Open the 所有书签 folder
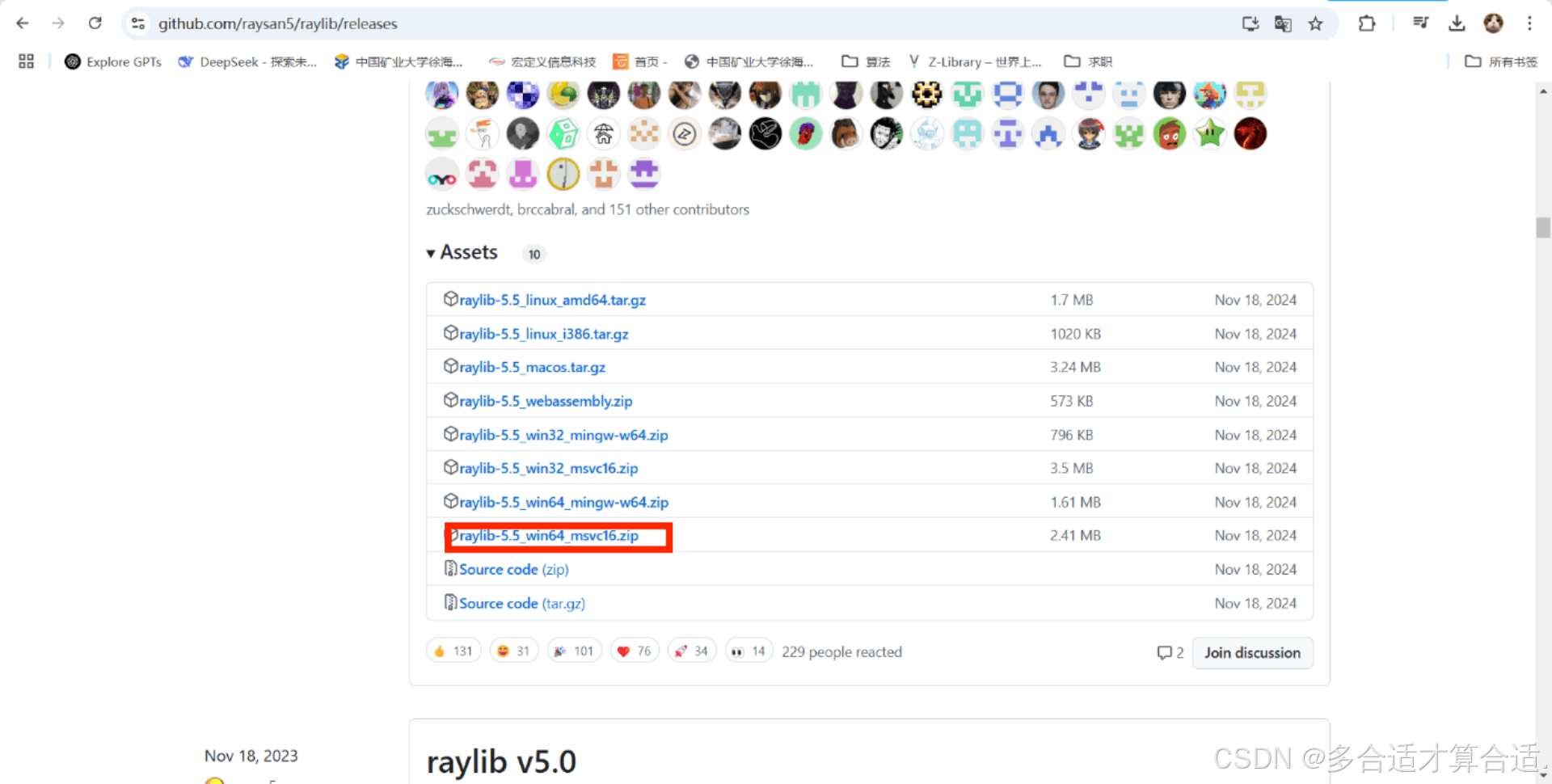This screenshot has width=1552, height=784. click(1501, 61)
